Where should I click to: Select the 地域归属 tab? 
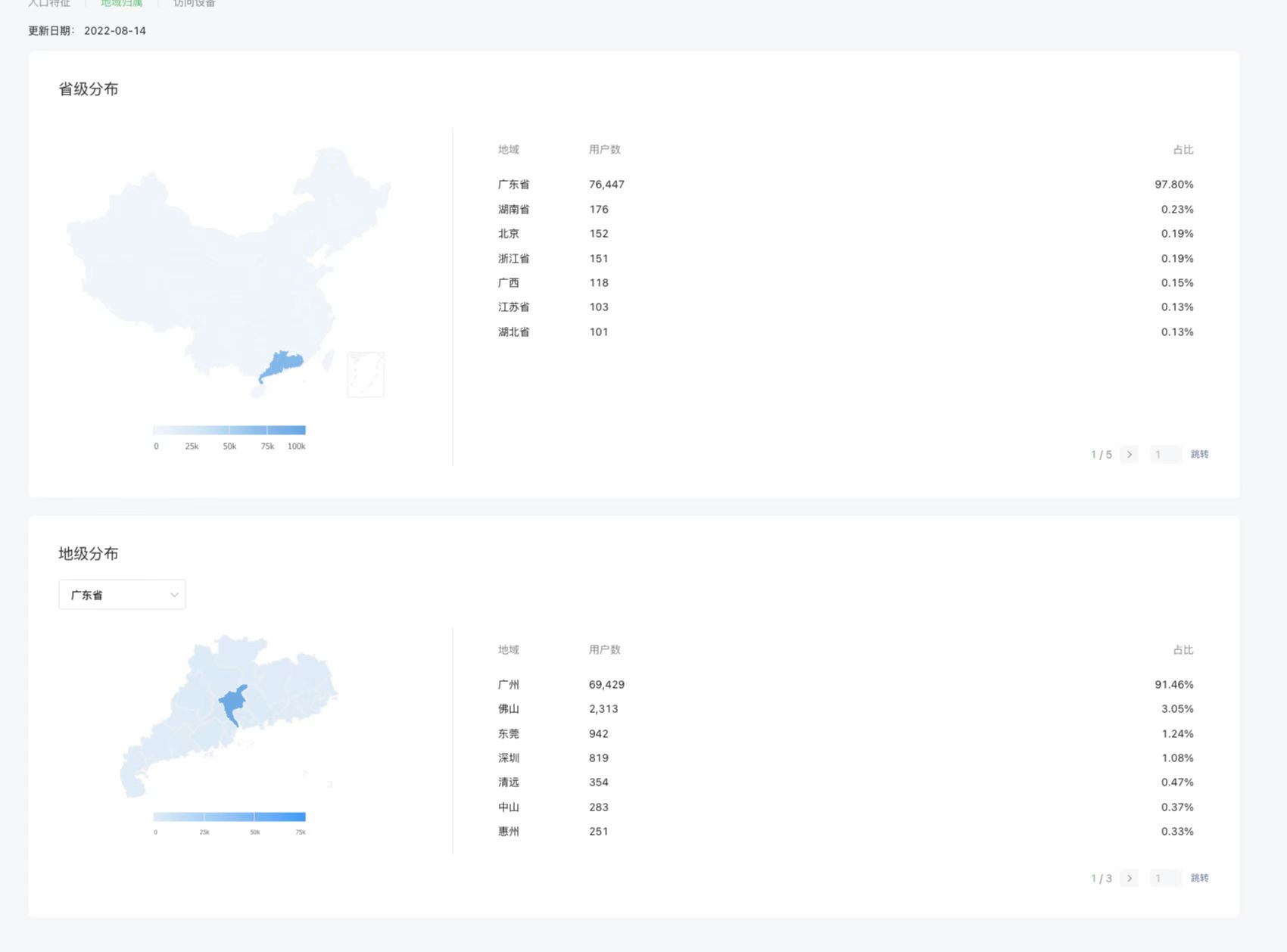pos(122,4)
